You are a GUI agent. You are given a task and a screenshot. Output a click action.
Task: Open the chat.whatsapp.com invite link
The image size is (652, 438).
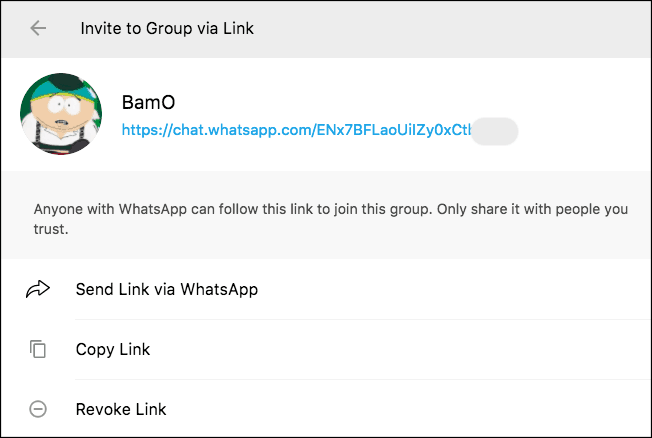point(296,130)
